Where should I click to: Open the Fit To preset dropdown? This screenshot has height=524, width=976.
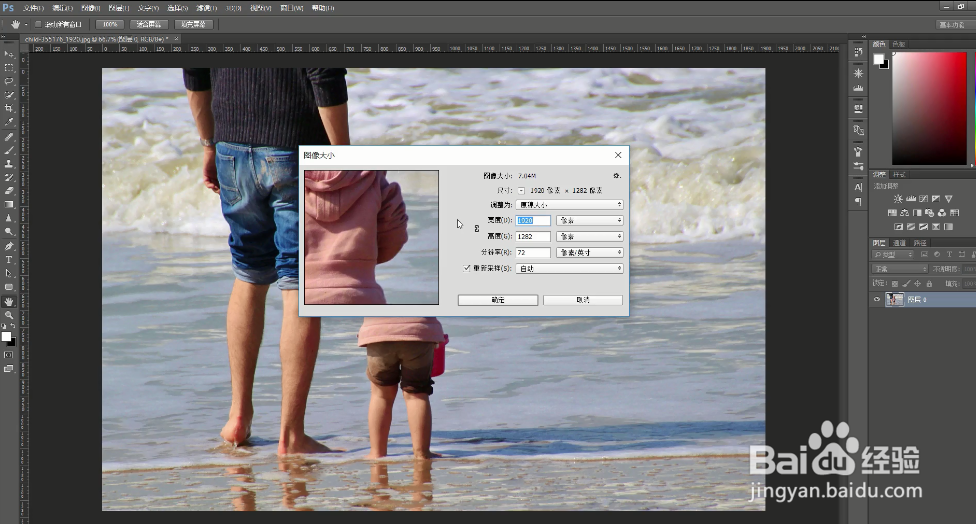click(x=569, y=205)
